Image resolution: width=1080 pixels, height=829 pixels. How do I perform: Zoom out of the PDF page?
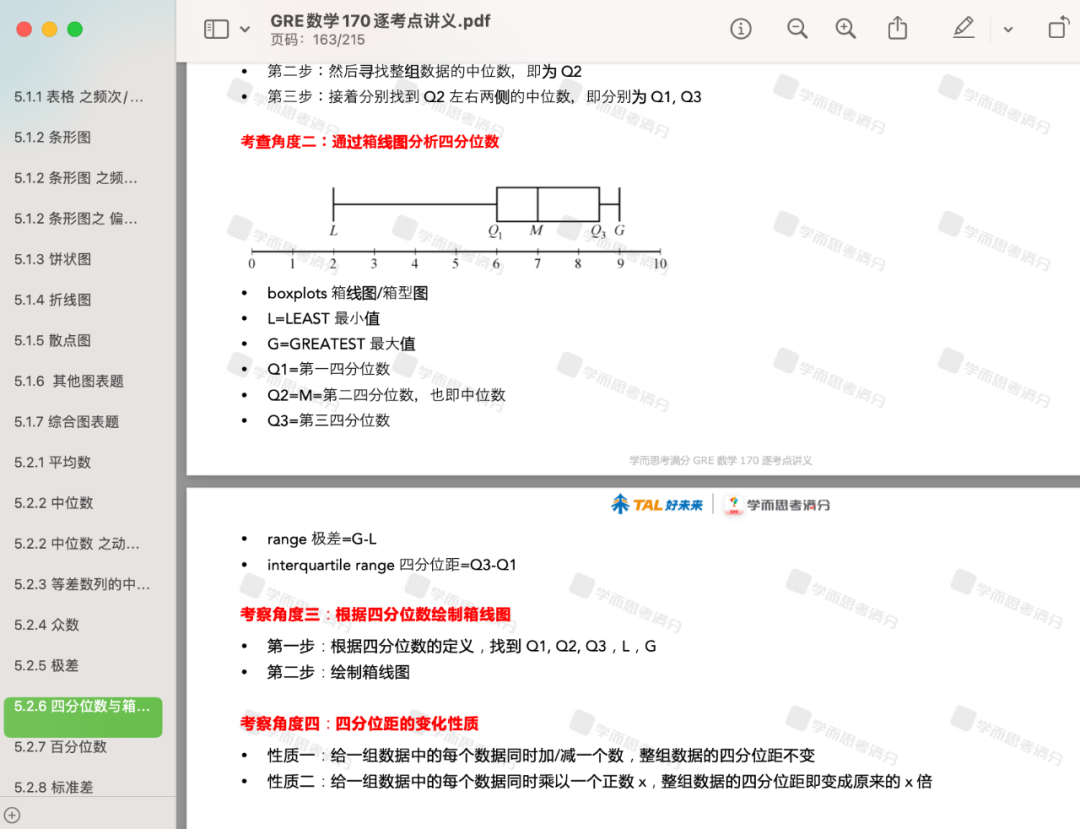tap(797, 29)
